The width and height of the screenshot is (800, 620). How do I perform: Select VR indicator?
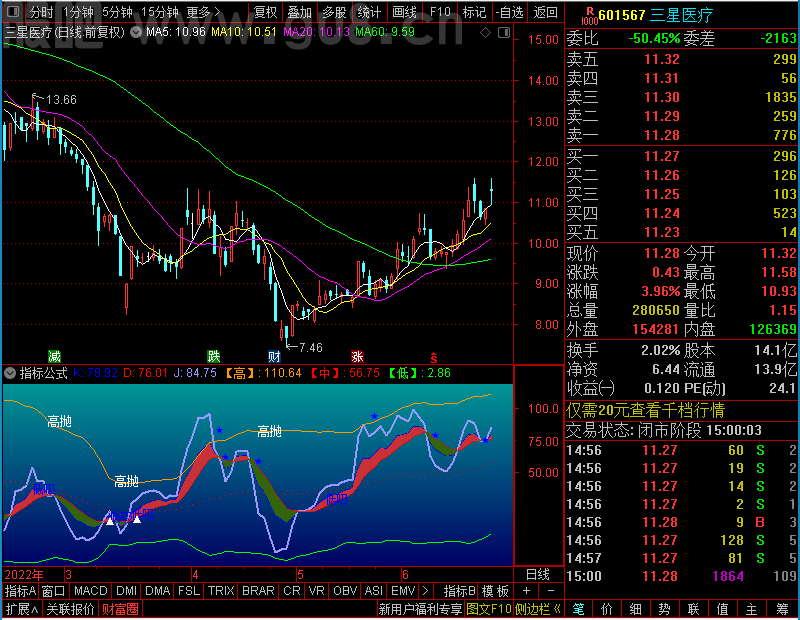point(317,591)
